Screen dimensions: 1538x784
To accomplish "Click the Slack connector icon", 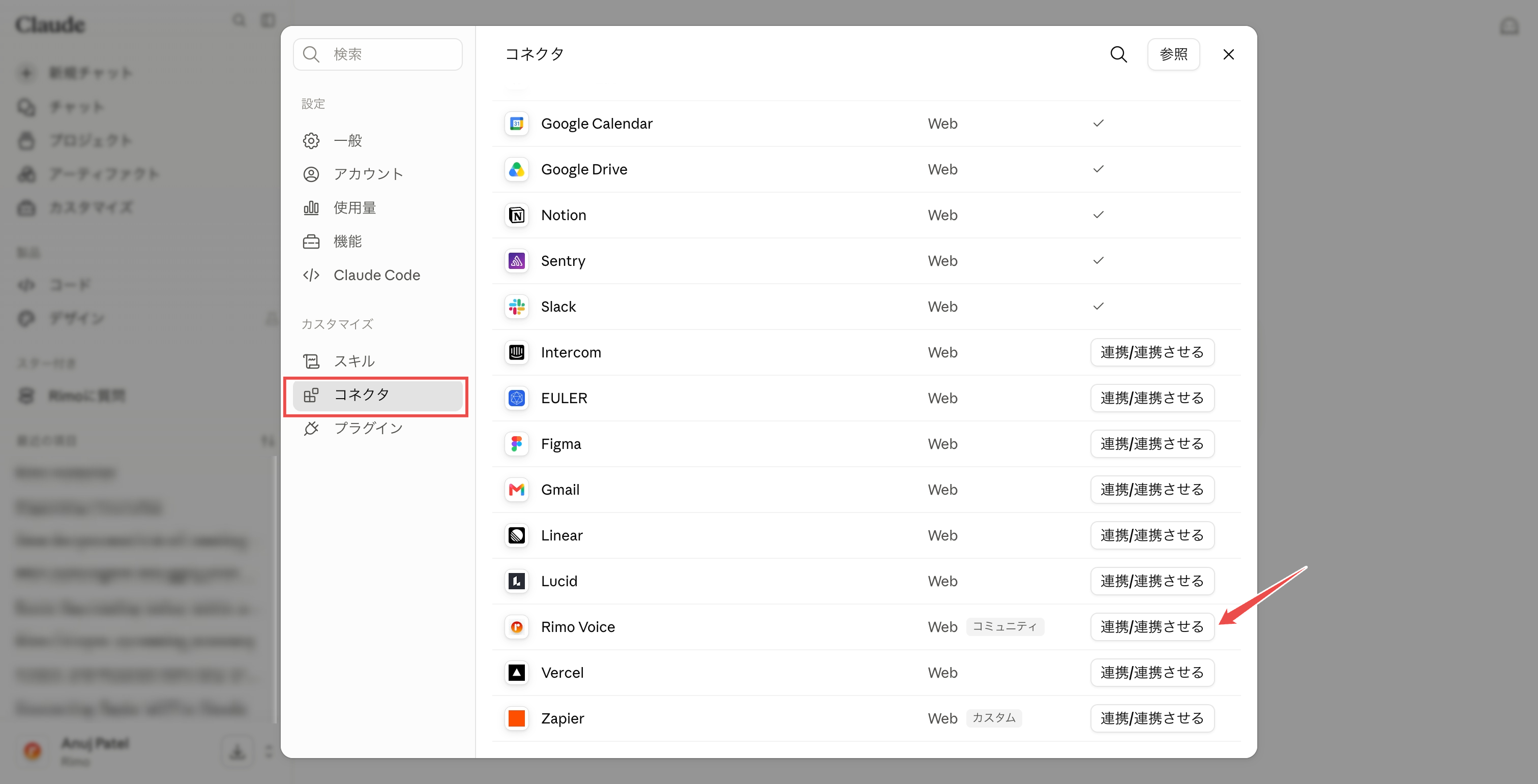I will 516,307.
